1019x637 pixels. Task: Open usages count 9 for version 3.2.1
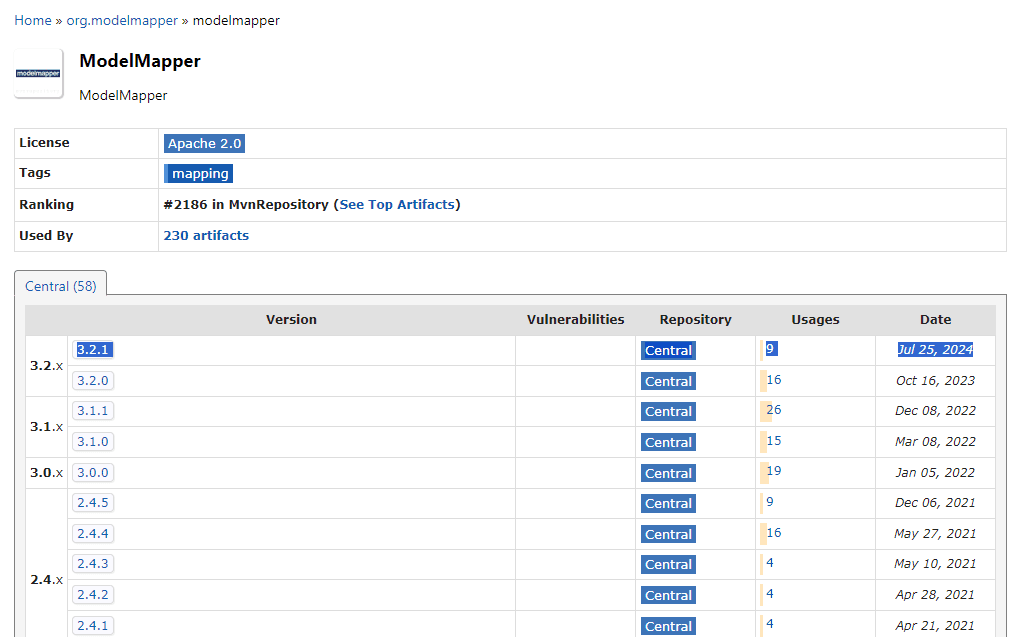tap(770, 348)
